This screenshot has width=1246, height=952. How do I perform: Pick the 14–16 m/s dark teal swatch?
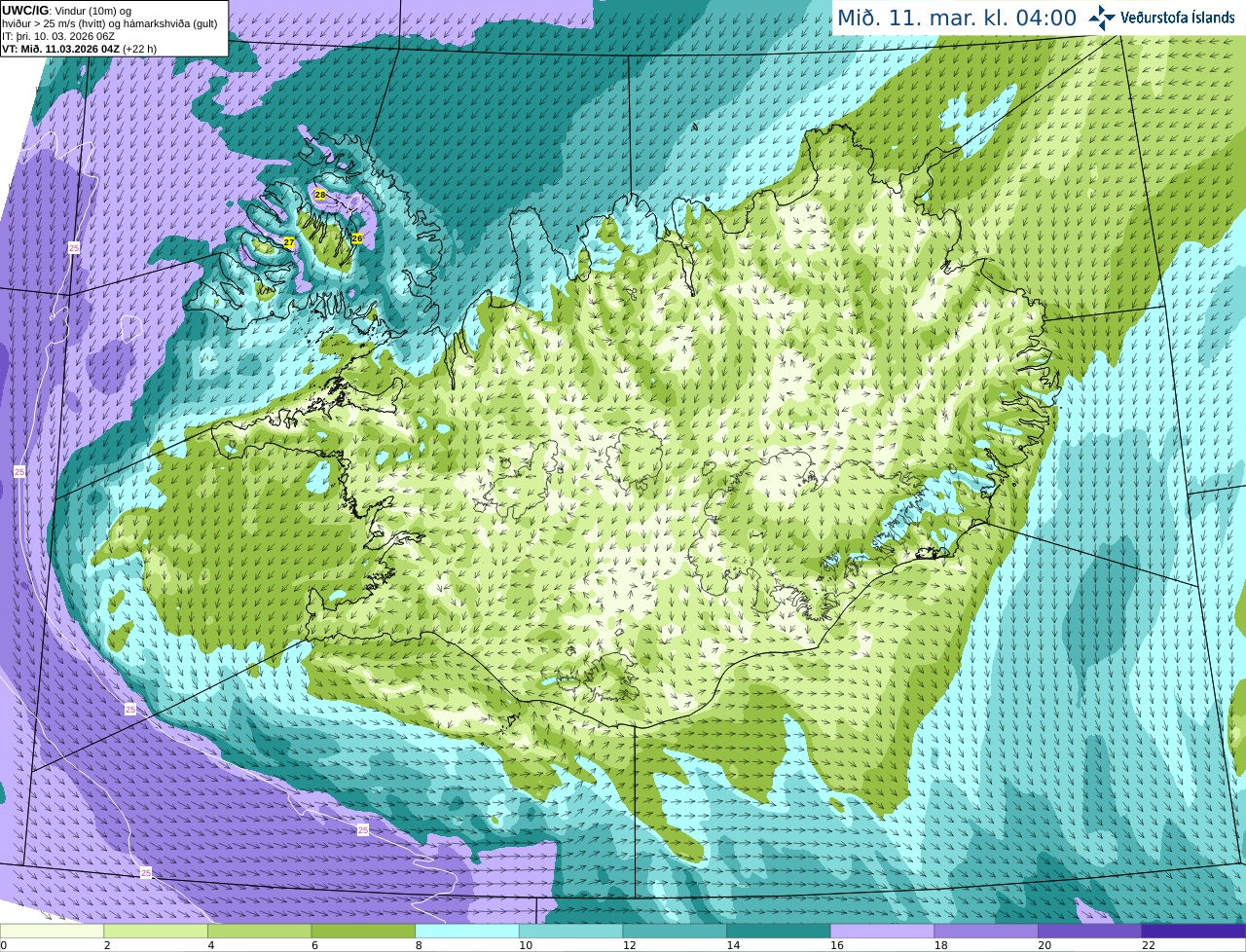tap(779, 932)
